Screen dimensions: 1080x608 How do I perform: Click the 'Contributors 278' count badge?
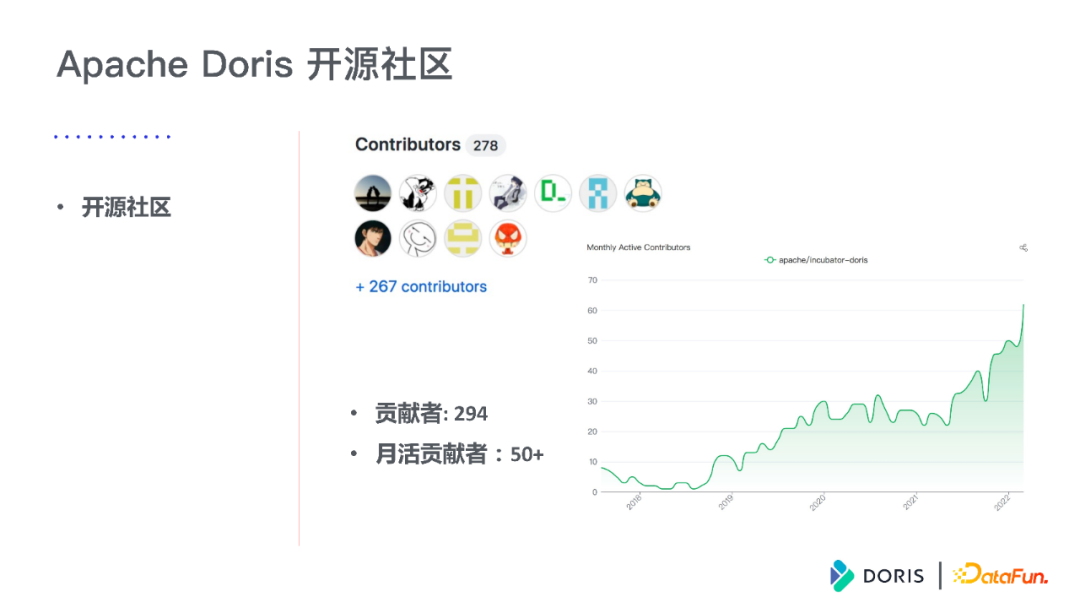click(485, 145)
